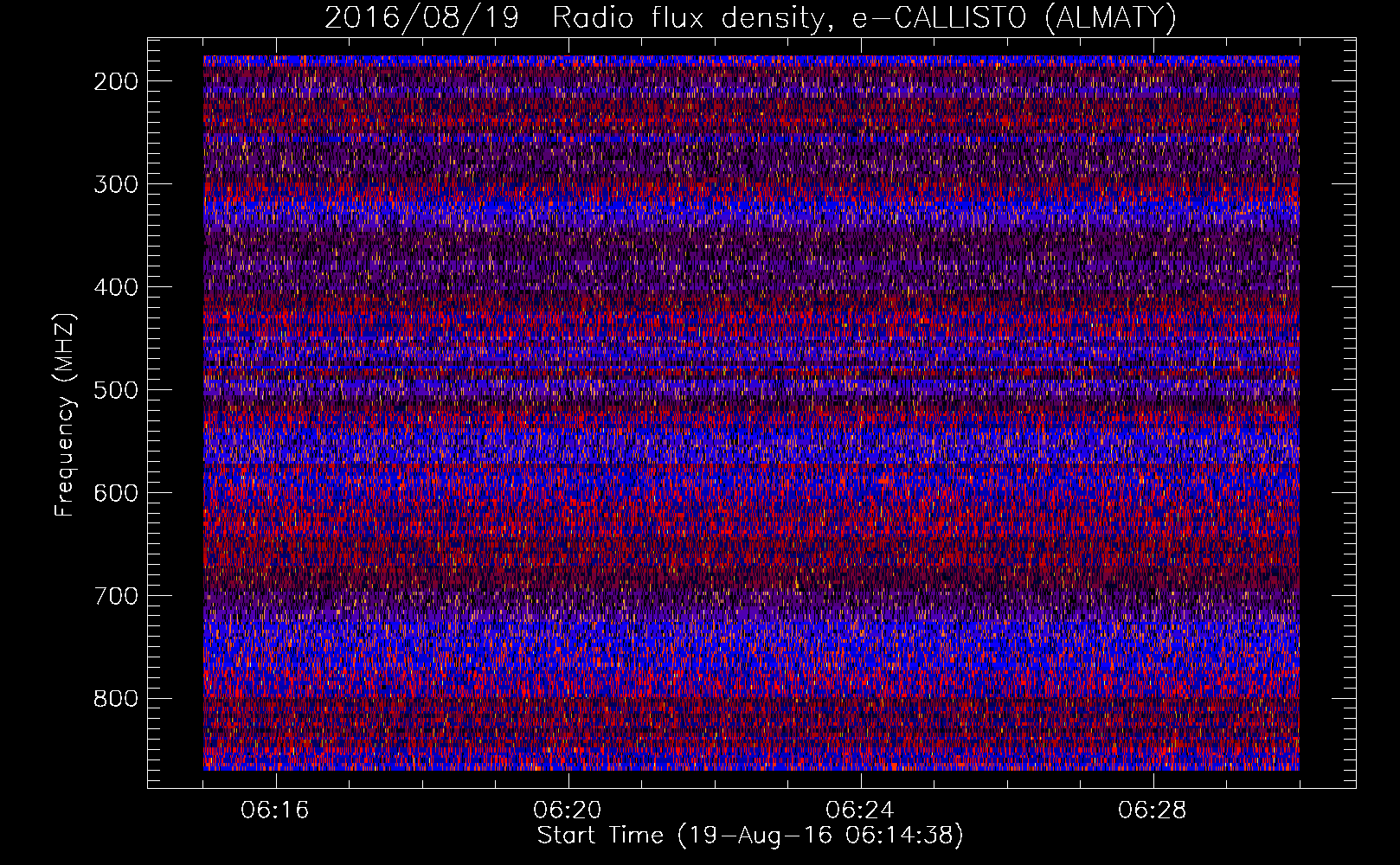The width and height of the screenshot is (1400, 865).
Task: Select the 200 frequency axis label
Action: [115, 81]
